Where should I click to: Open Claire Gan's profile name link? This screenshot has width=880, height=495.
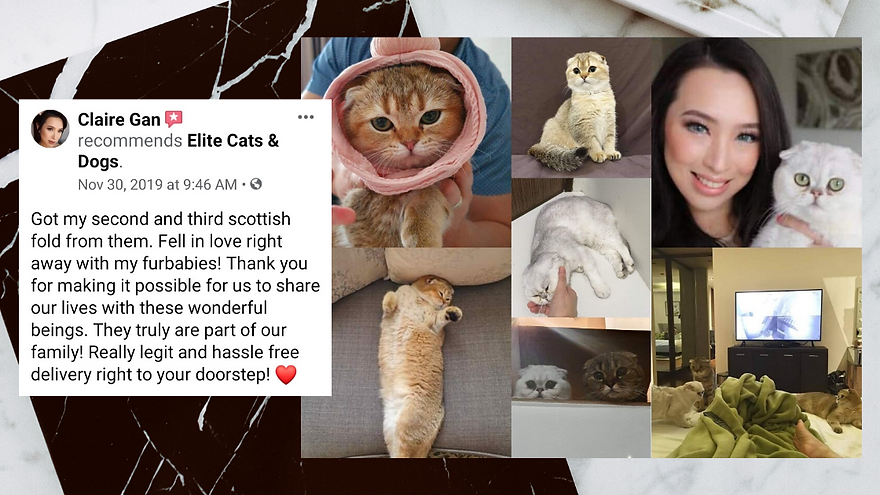coord(119,120)
